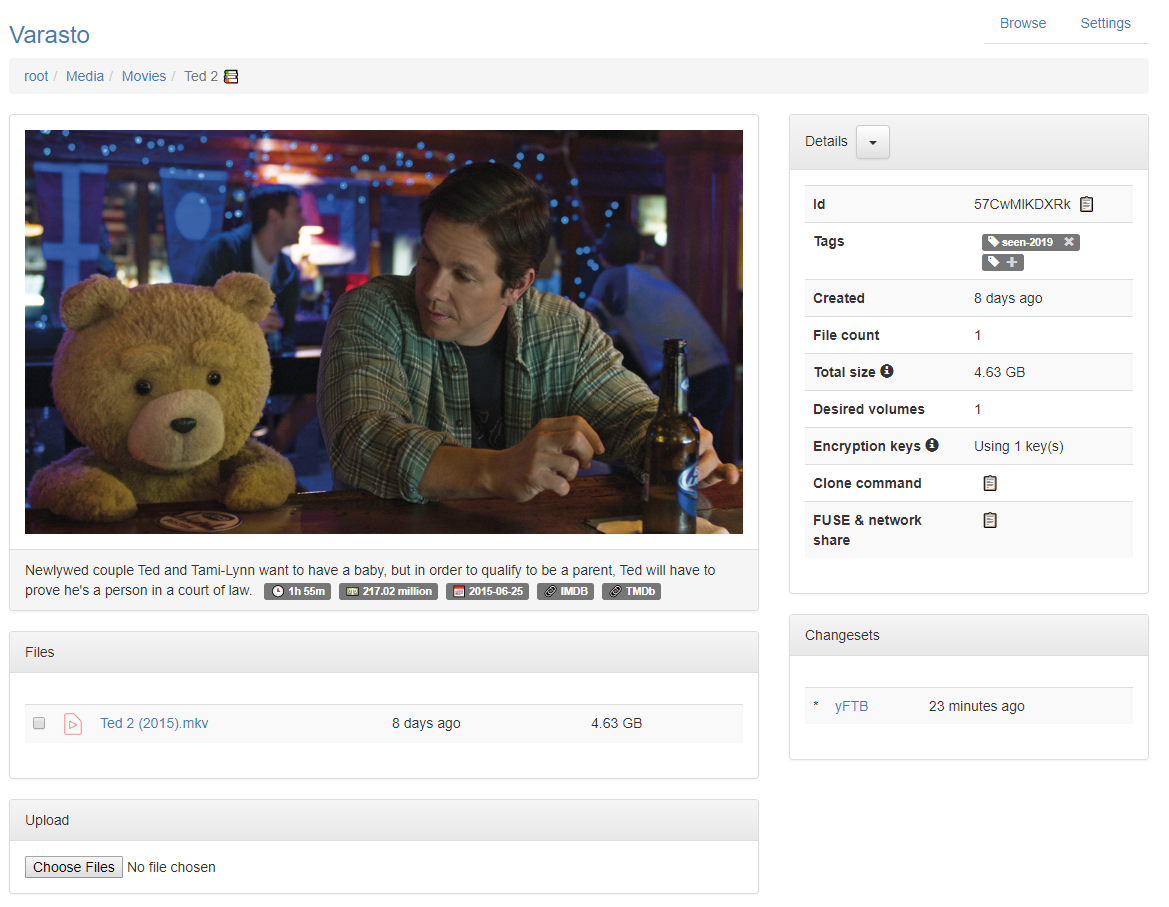Click the 2015-06-25 release date badge
The image size is (1169, 907).
(x=487, y=591)
